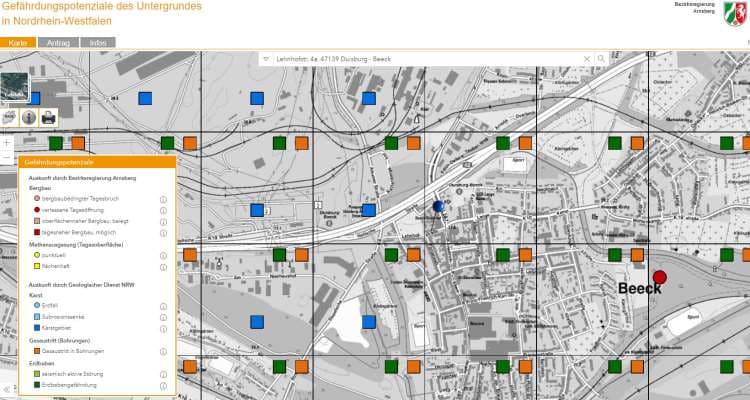Zoom in with the plus button
The width and height of the screenshot is (750, 400).
[7, 143]
